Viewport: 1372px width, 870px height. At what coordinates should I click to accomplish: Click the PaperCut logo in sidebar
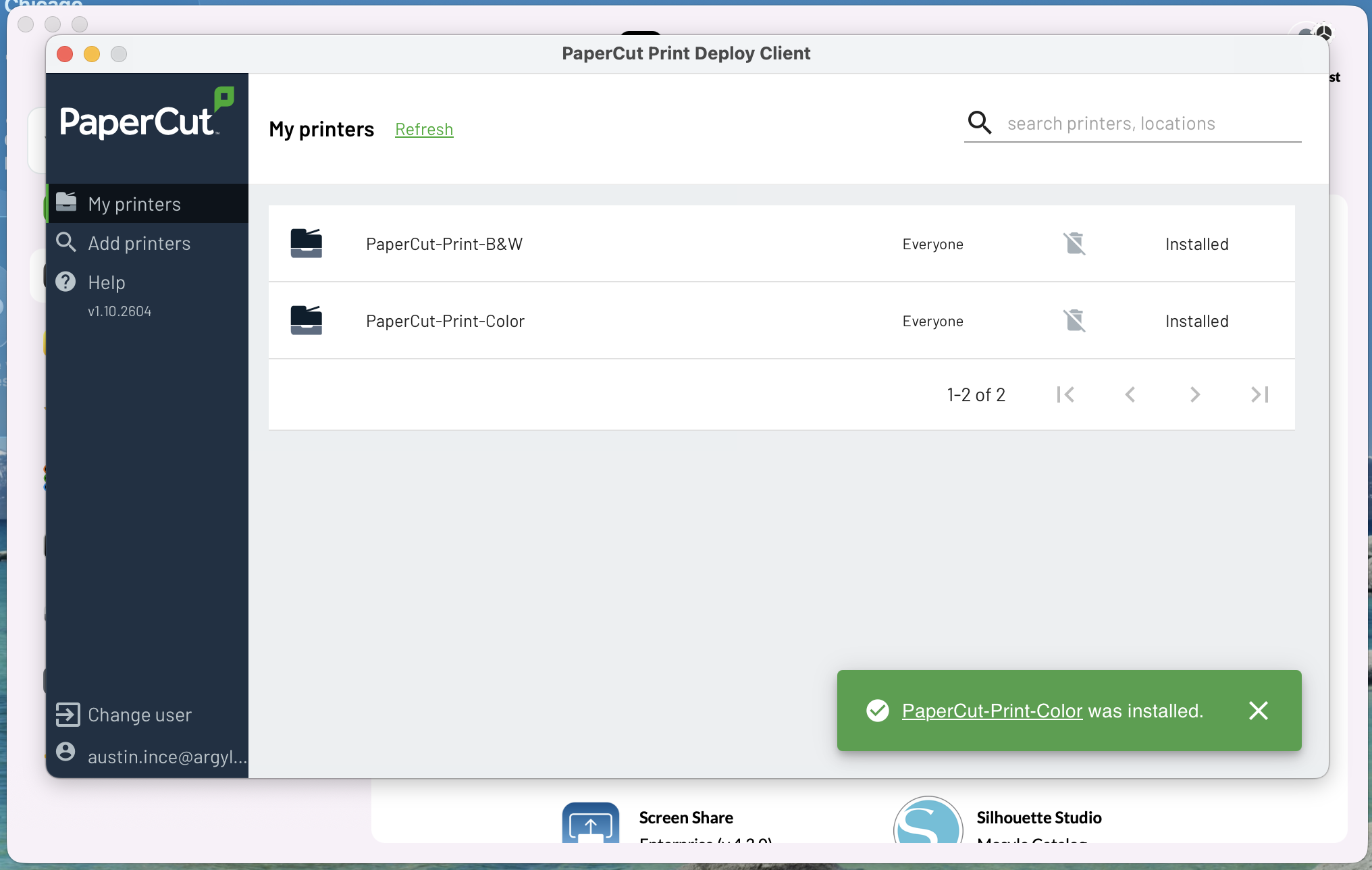click(146, 115)
